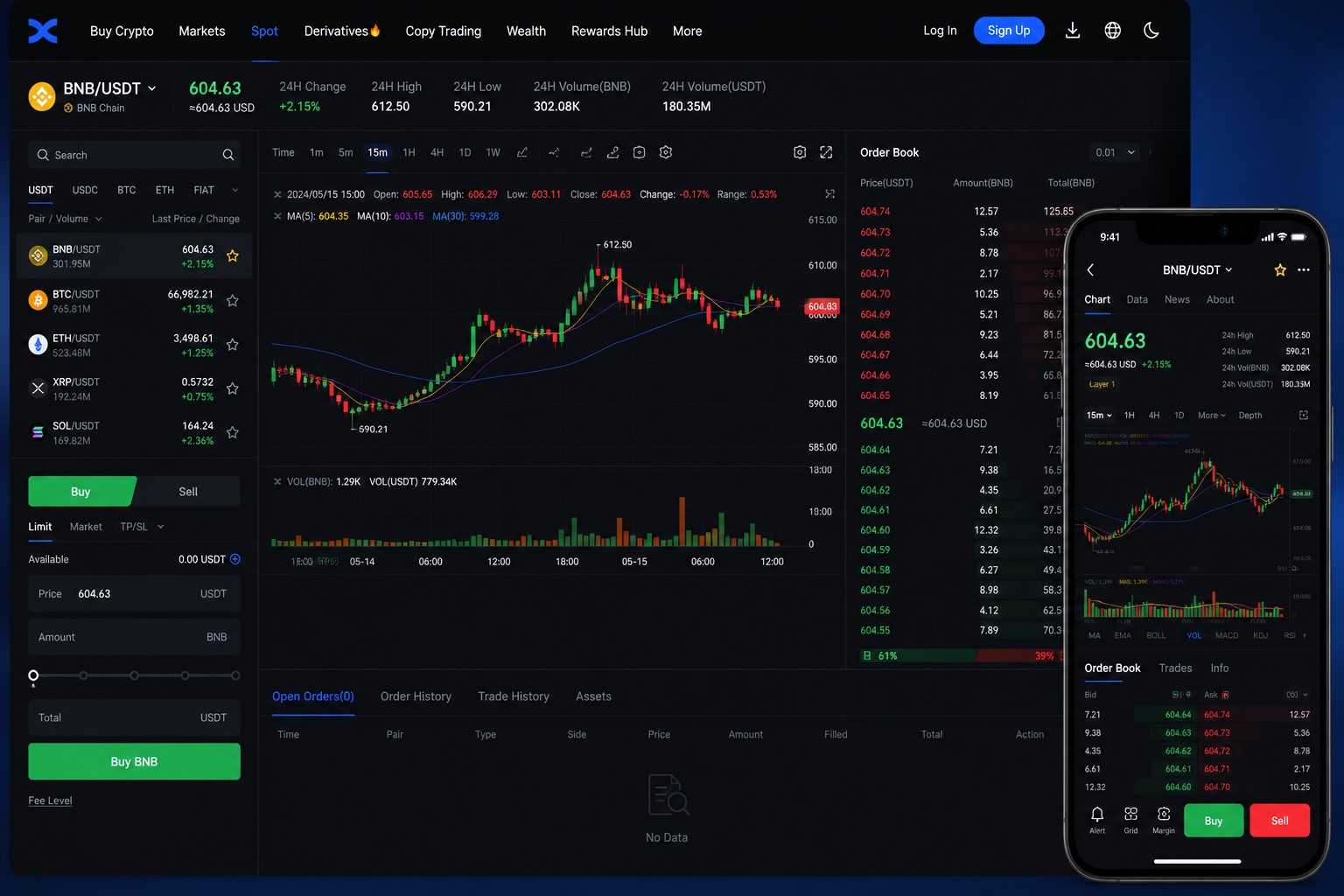Click Log In
Screen dimensions: 1344x896
[940, 31]
